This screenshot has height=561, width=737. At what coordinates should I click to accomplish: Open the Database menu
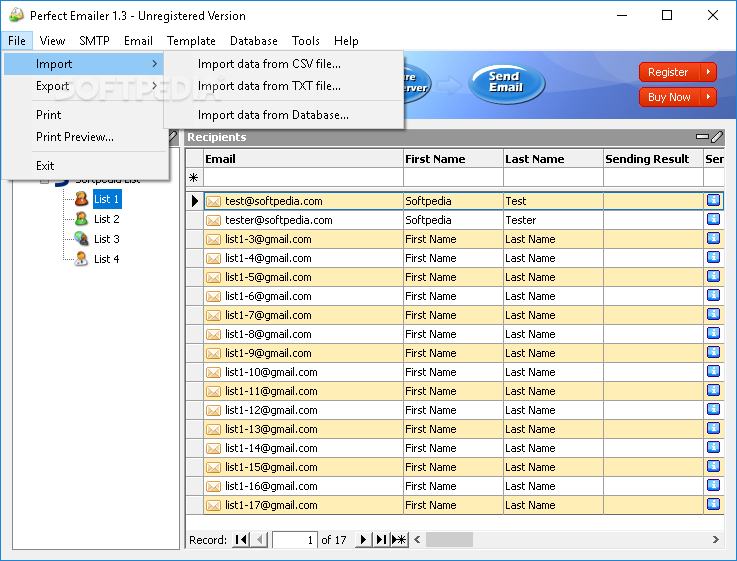tap(254, 41)
